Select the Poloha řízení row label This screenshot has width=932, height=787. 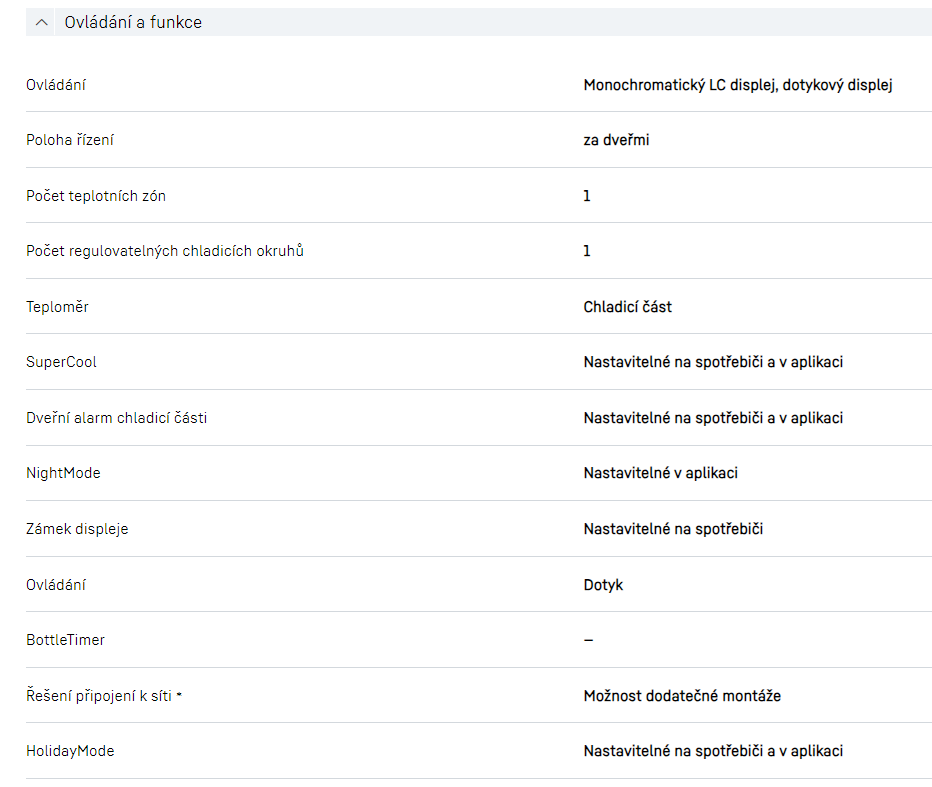(x=70, y=140)
